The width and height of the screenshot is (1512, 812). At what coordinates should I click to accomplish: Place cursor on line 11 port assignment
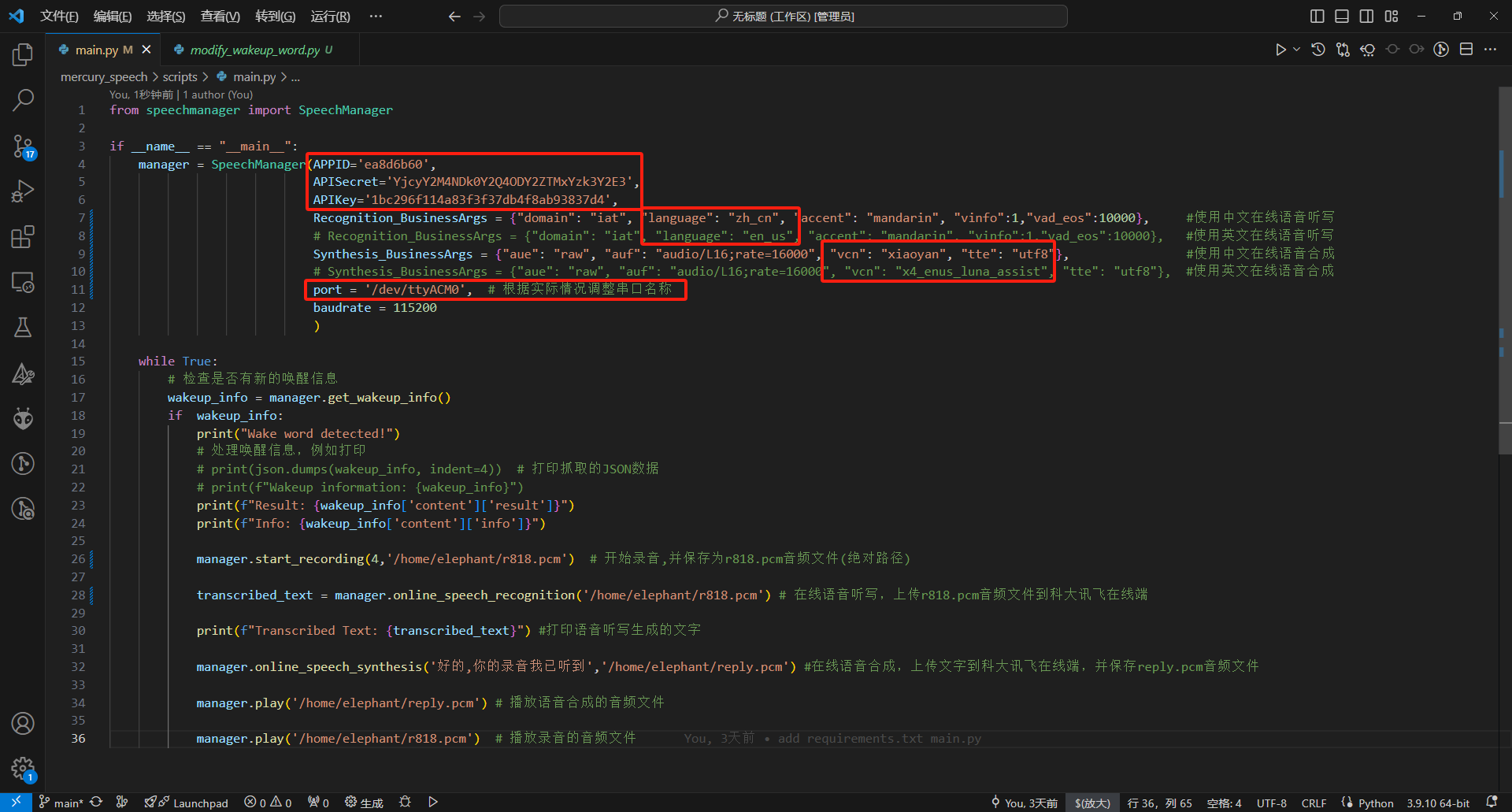pos(392,289)
